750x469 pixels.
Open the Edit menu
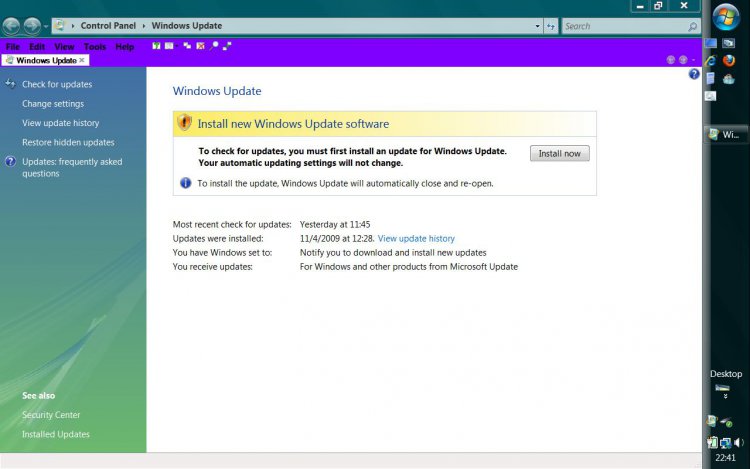pos(37,47)
